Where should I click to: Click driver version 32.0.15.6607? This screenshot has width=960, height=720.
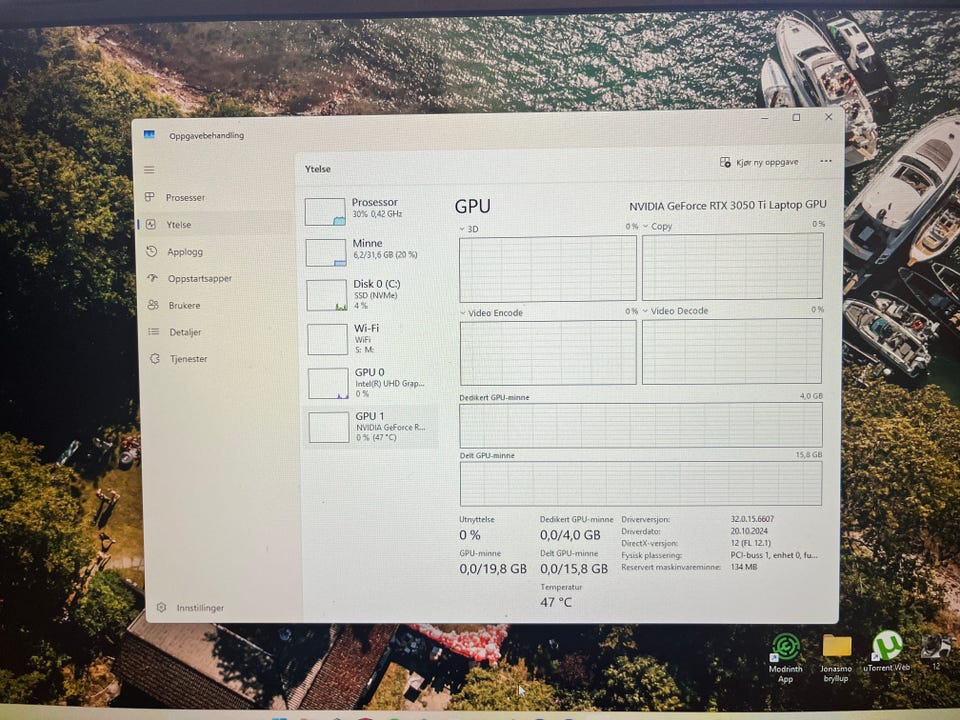click(x=752, y=519)
